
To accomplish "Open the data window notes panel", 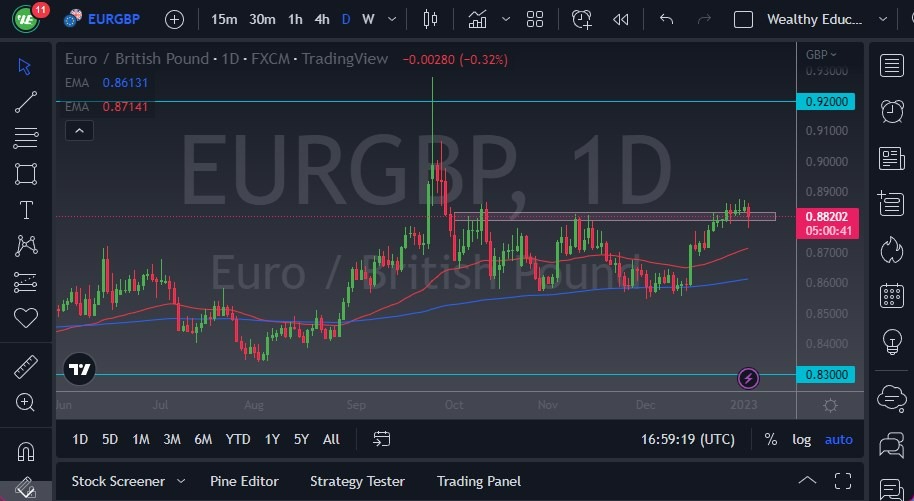I will tap(892, 204).
